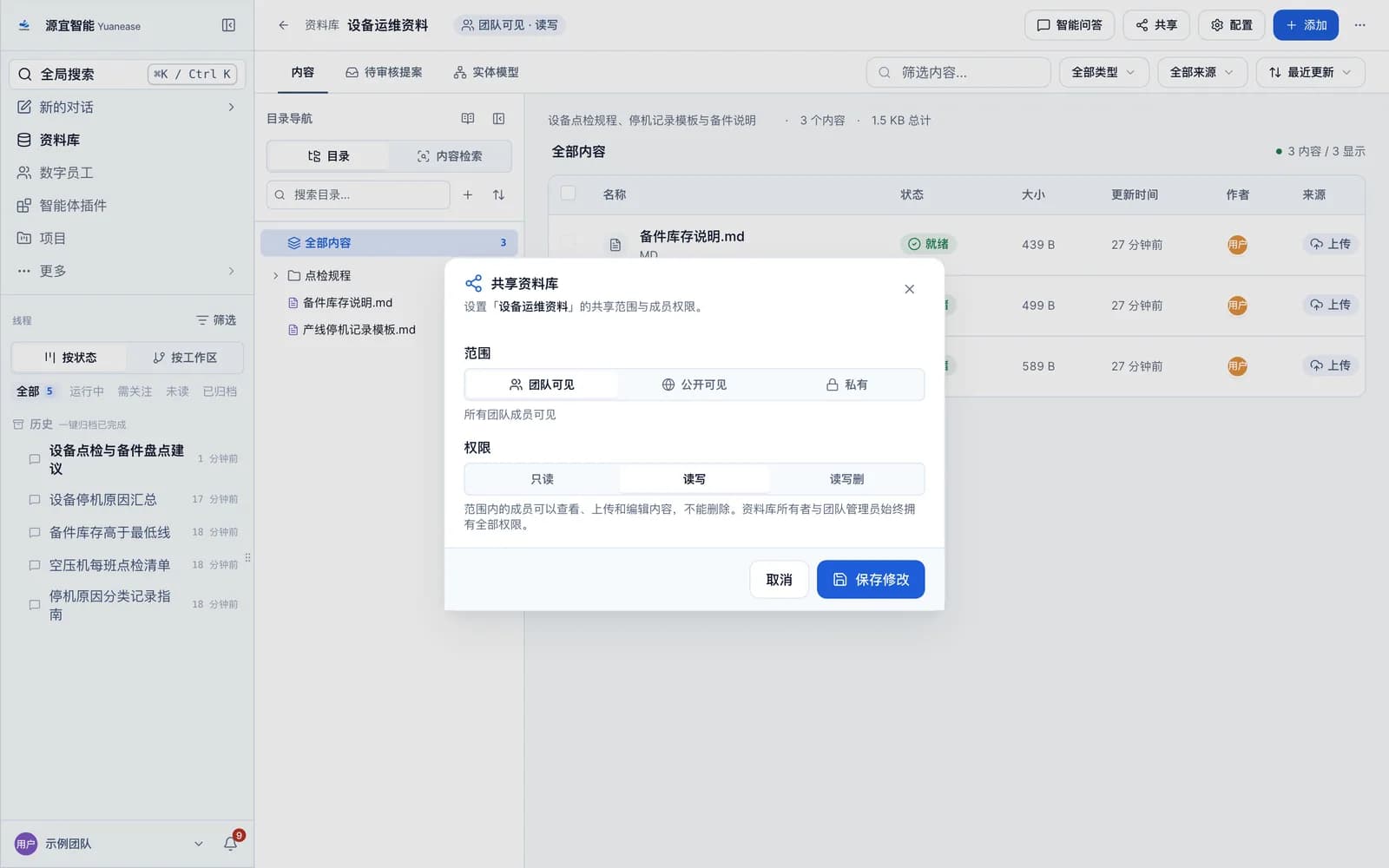Click the 上传 source badge for 备件库存说明.md
The image size is (1389, 868).
point(1331,244)
